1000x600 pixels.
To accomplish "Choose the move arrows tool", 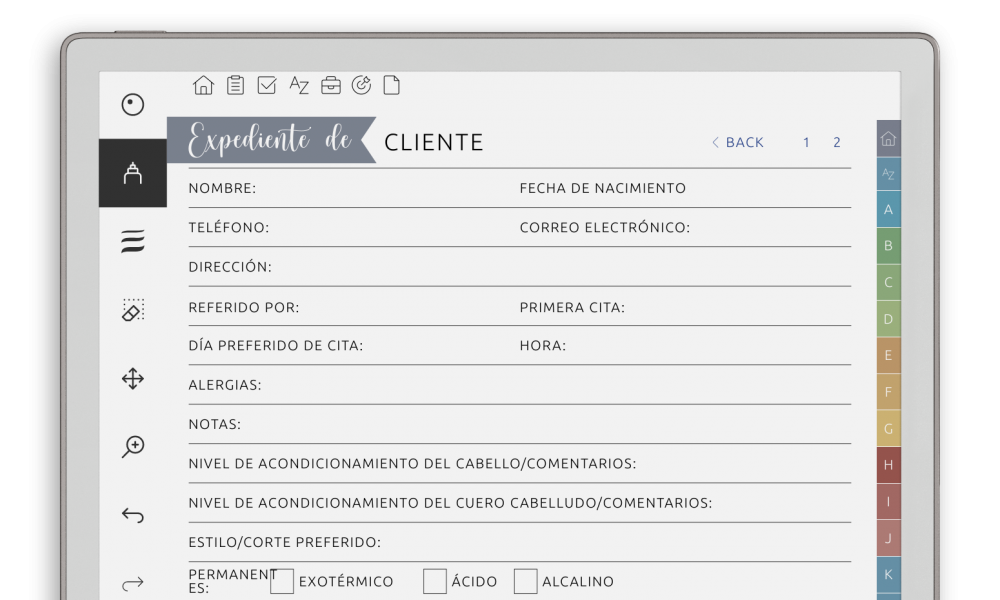I will point(133,379).
